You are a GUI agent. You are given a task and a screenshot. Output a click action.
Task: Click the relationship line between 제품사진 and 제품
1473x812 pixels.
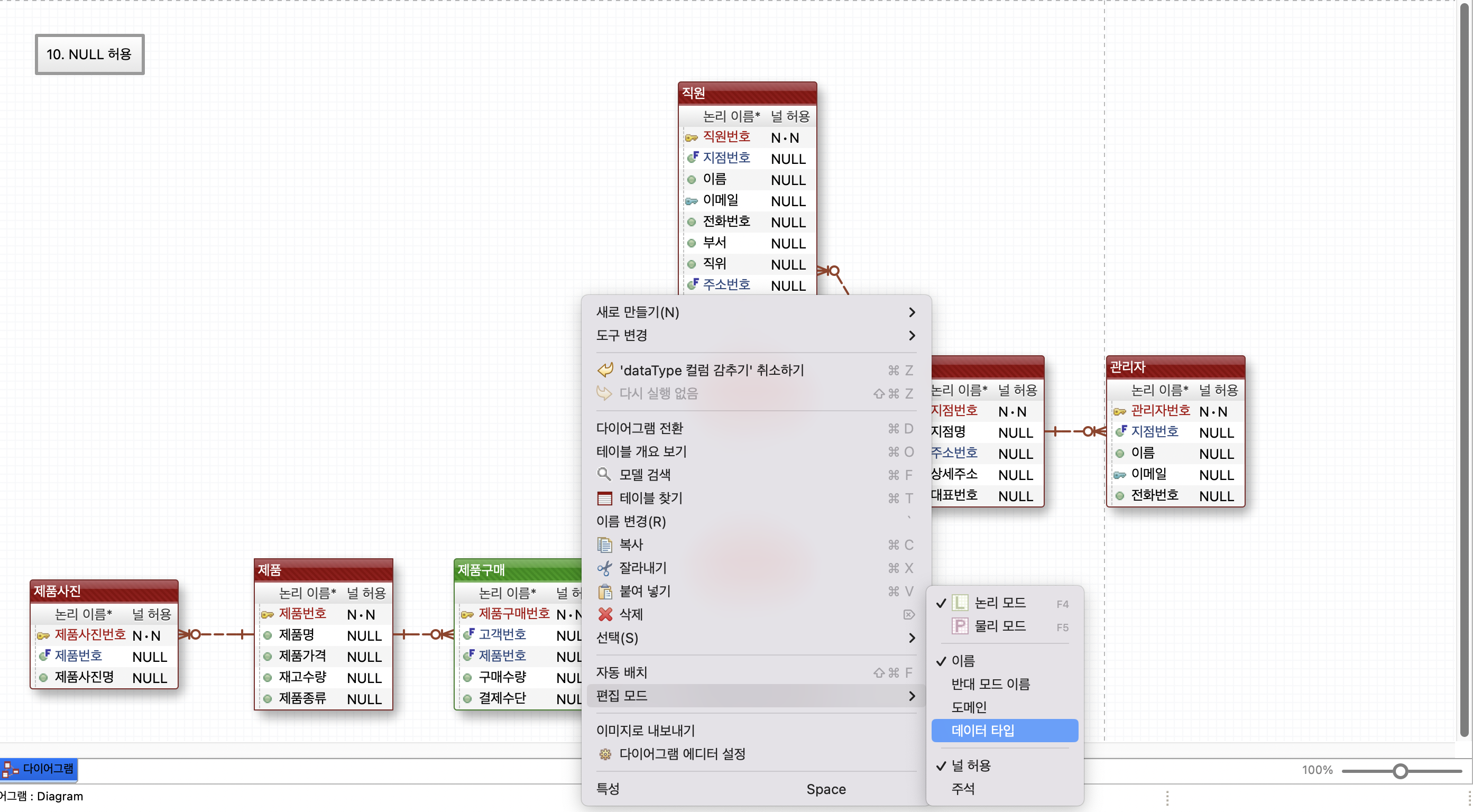[x=216, y=634]
